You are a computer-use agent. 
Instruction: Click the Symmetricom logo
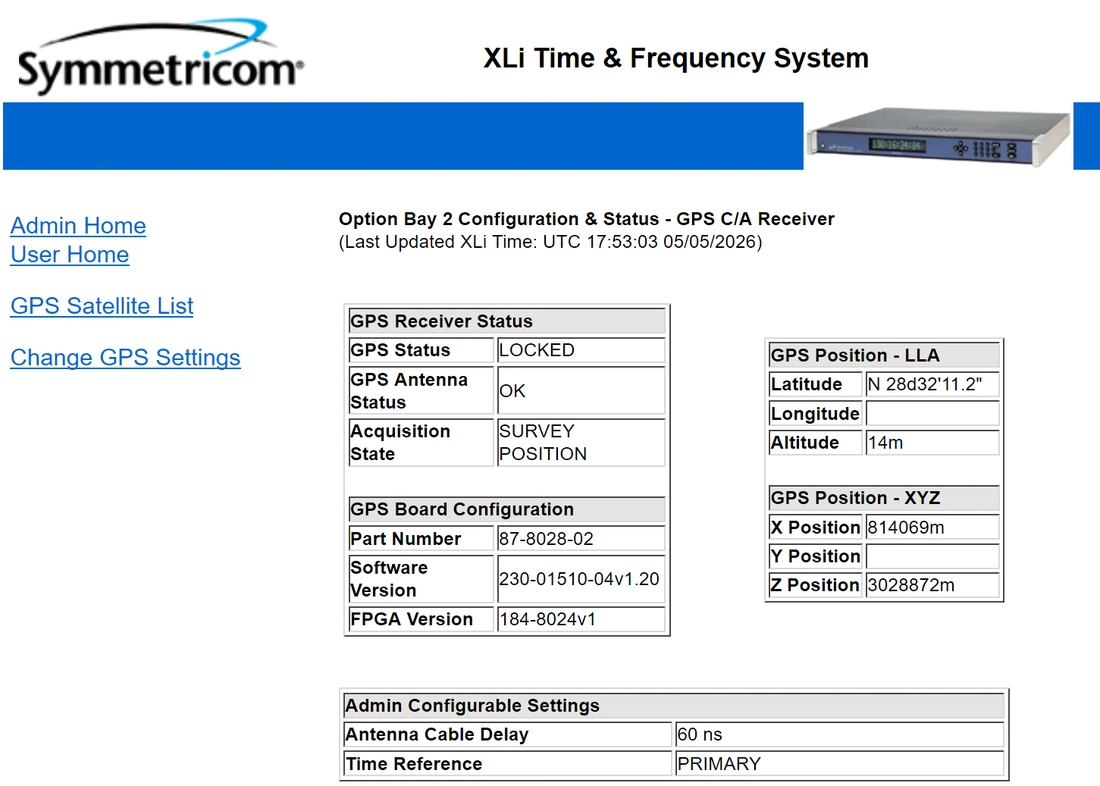point(161,56)
